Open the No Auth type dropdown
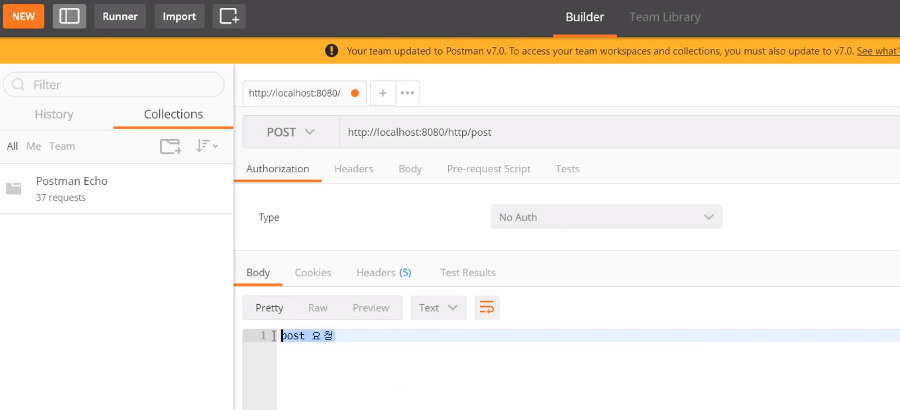Image resolution: width=900 pixels, height=410 pixels. [606, 217]
